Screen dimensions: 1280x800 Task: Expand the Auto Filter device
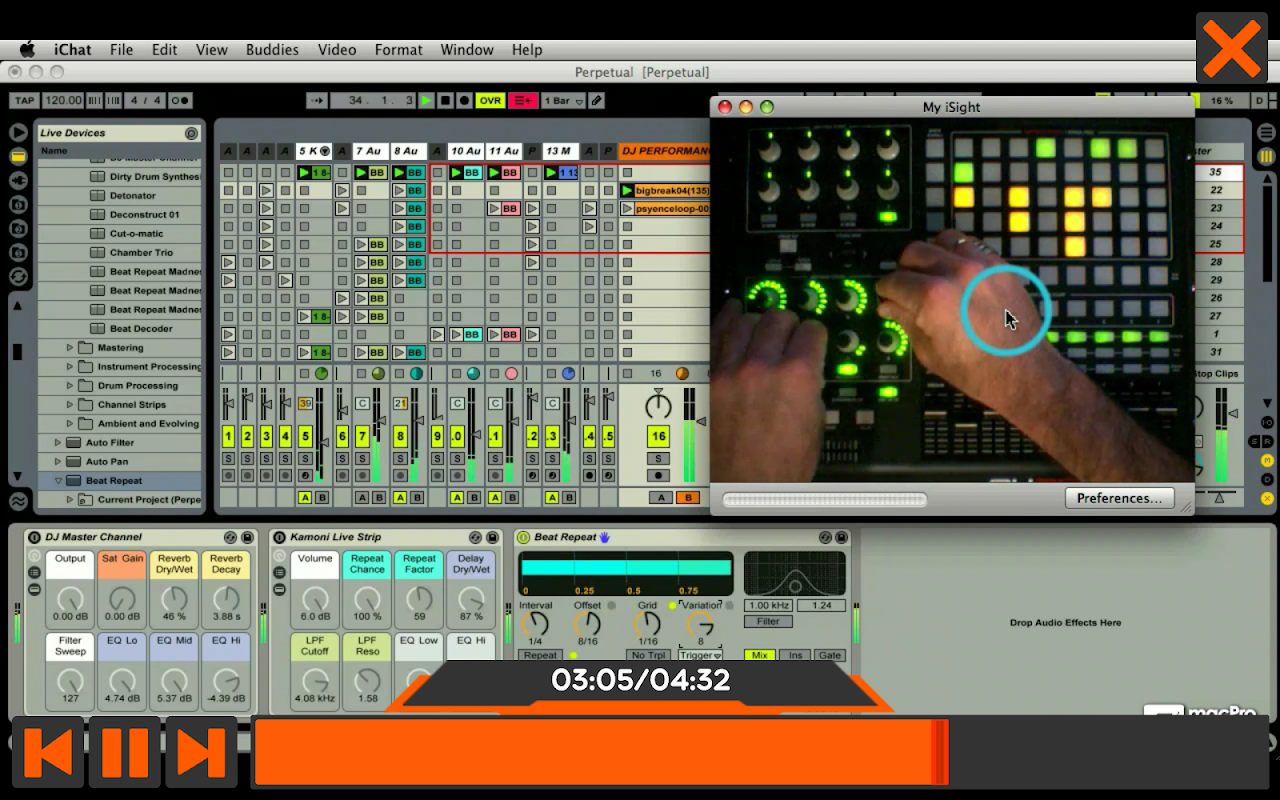tap(58, 443)
